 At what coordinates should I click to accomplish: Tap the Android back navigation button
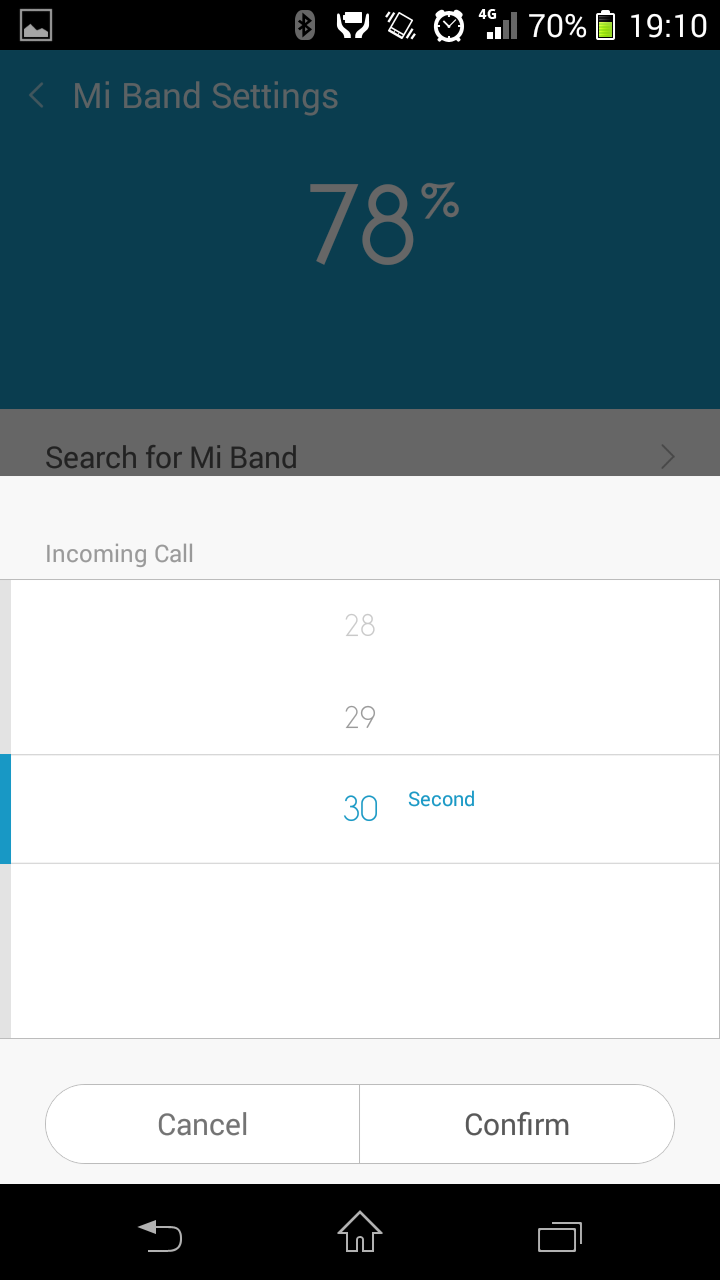160,1234
